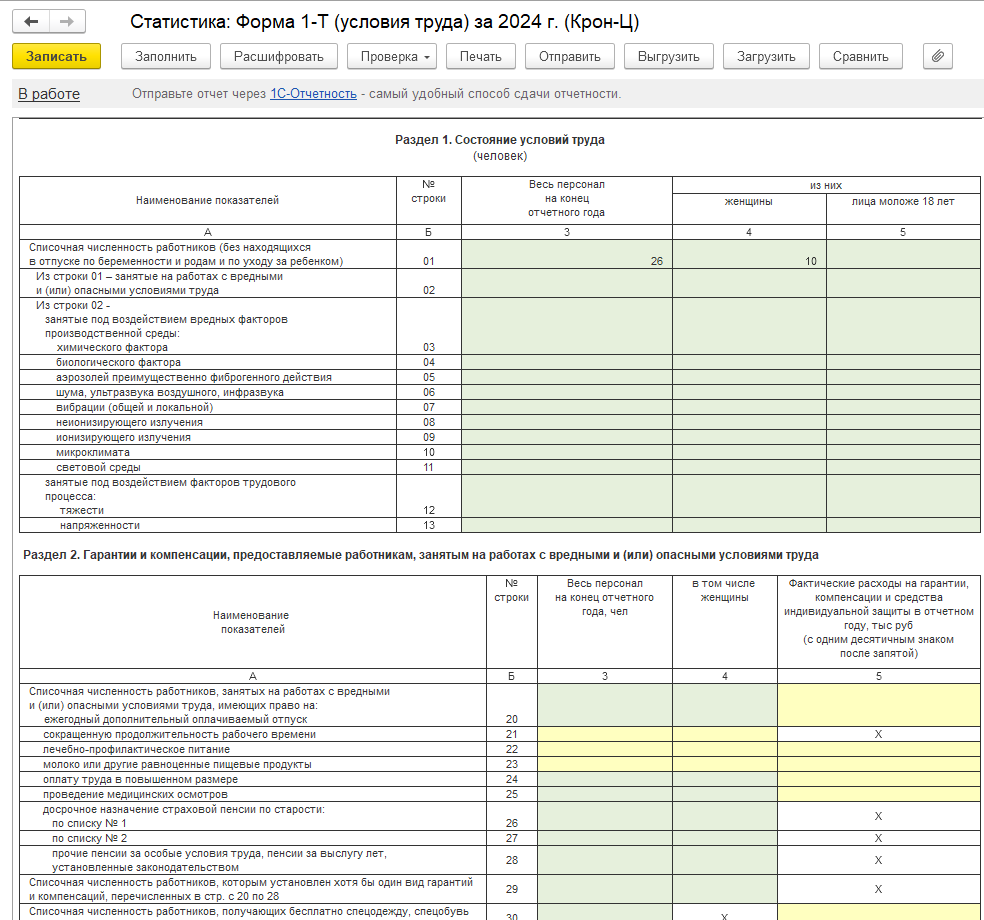Select row 01 women cell with 10
The height and width of the screenshot is (920, 984).
coord(749,254)
